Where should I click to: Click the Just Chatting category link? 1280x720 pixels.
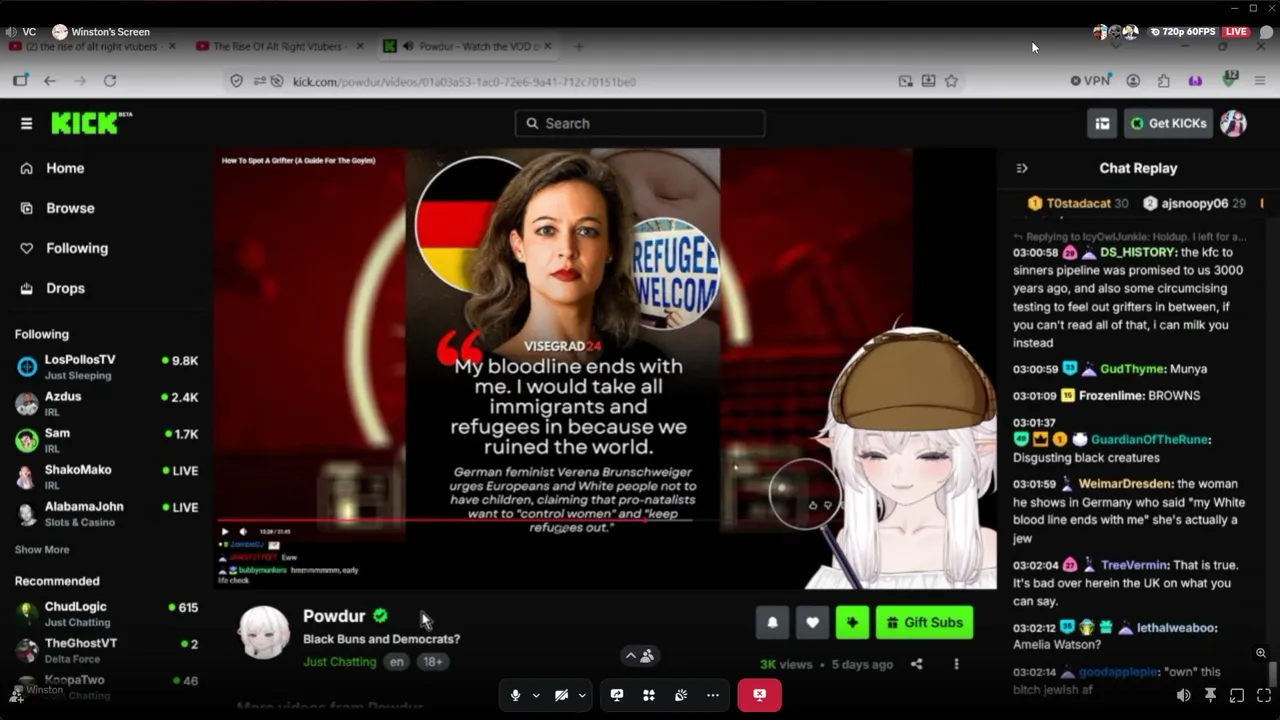point(340,662)
